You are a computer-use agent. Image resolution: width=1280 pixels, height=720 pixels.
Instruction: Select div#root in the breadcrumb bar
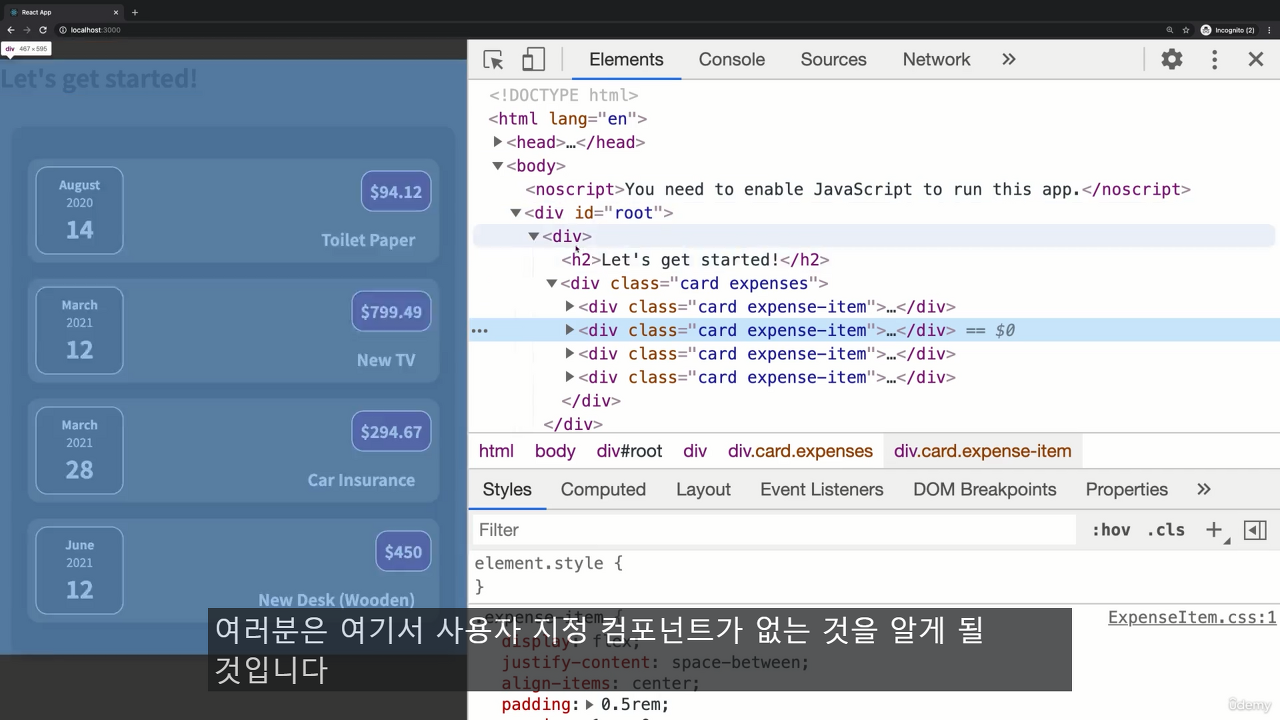click(x=630, y=451)
